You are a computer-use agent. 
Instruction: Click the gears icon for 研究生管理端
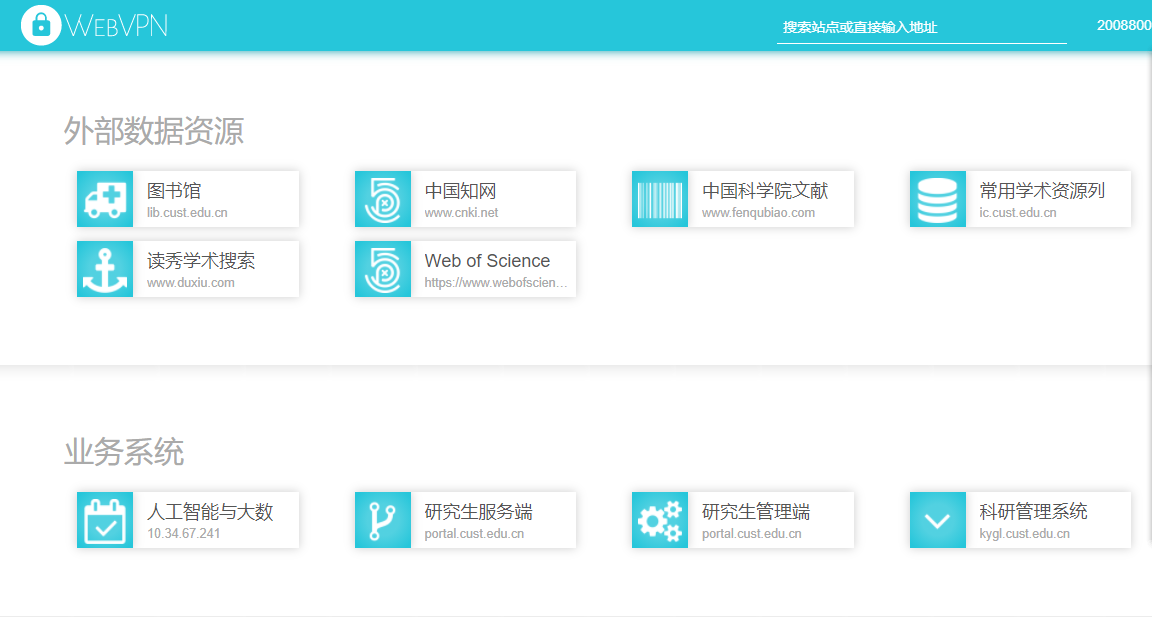point(660,520)
